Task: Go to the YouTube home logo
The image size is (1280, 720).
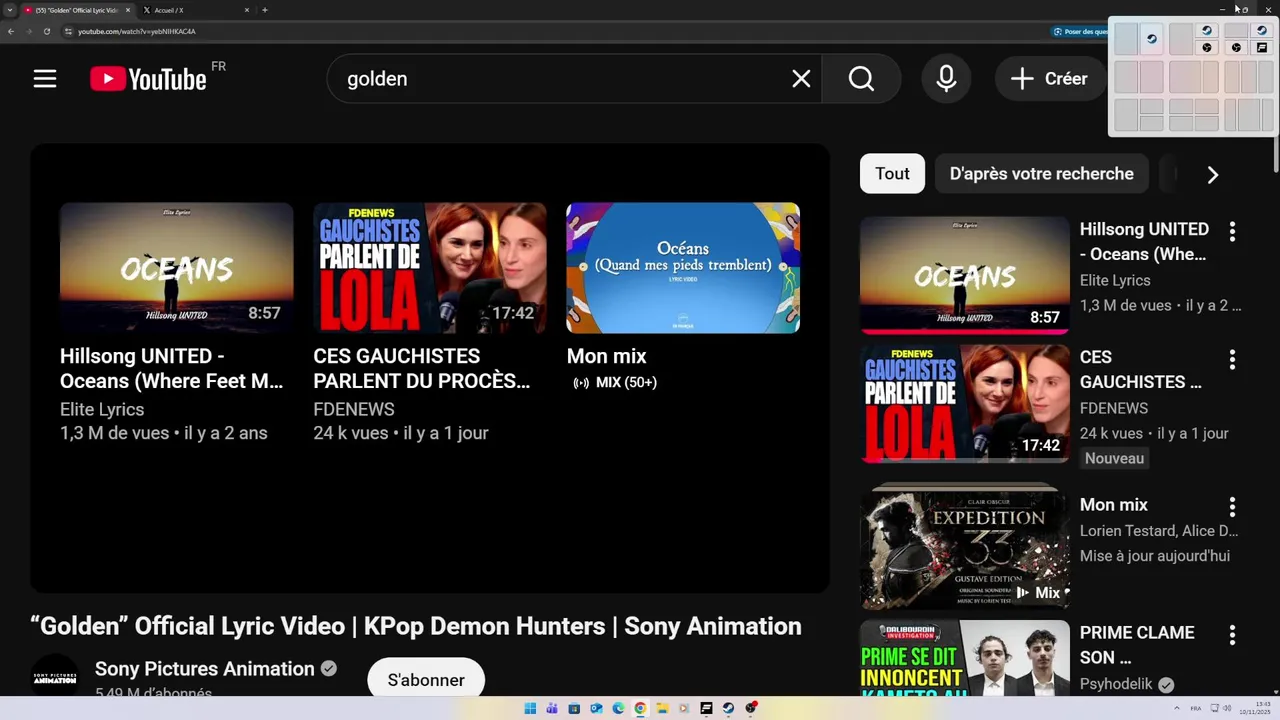Action: click(x=148, y=79)
